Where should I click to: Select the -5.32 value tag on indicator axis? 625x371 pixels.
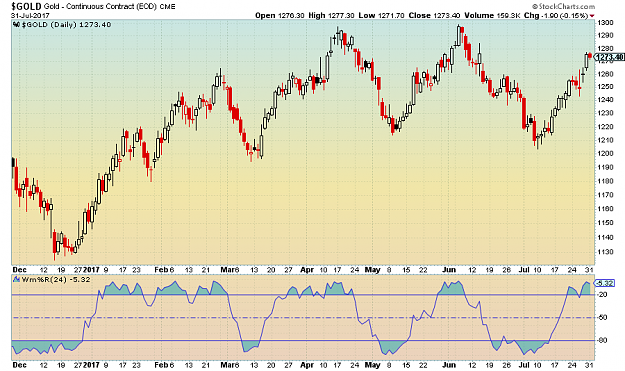[x=605, y=283]
